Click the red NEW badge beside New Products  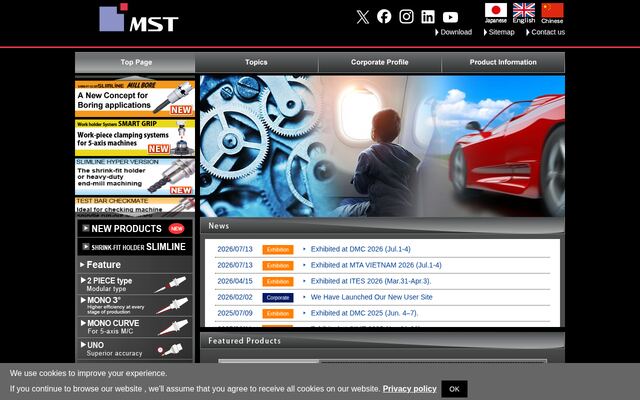(176, 229)
